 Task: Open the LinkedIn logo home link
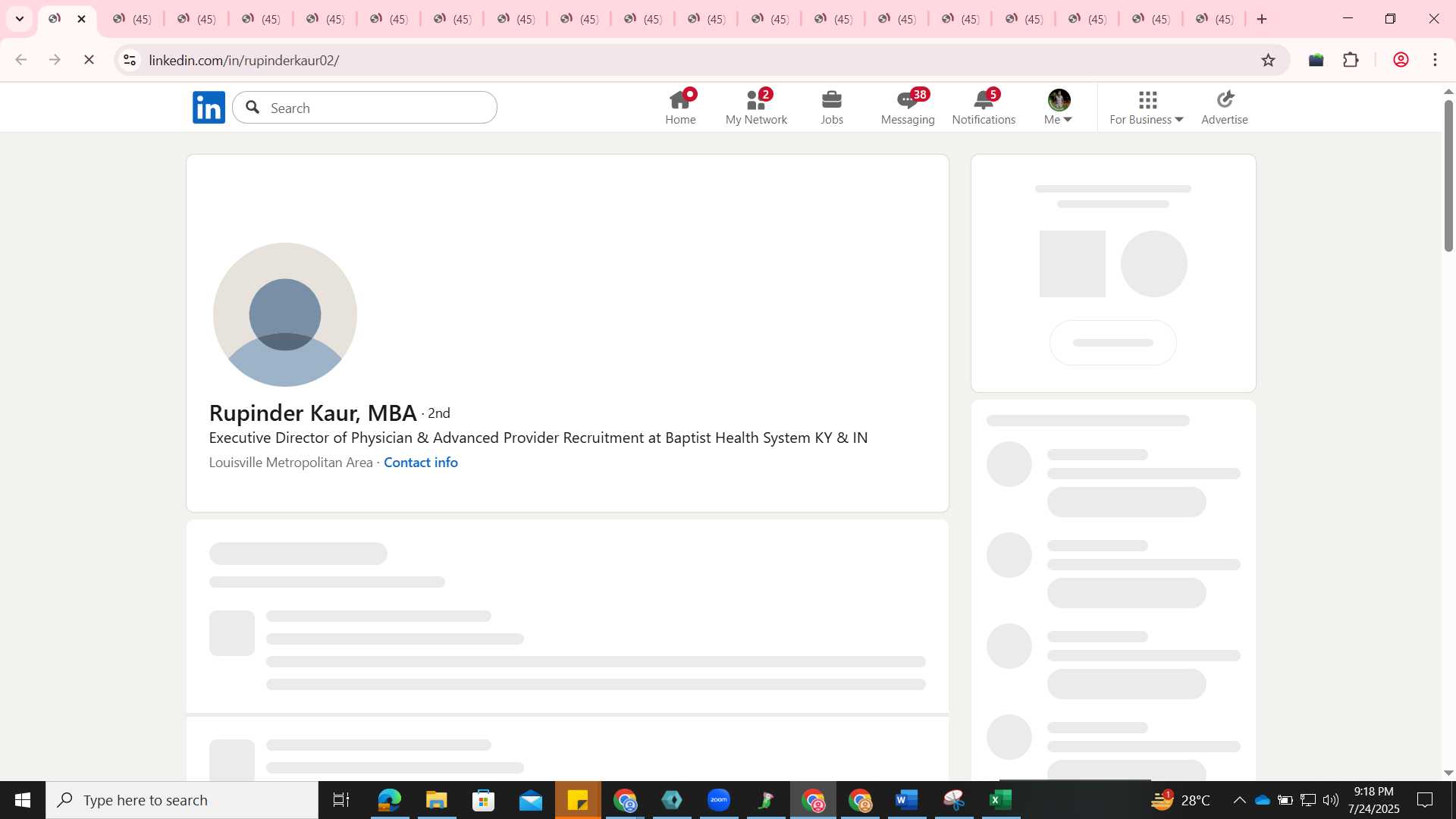coord(209,108)
